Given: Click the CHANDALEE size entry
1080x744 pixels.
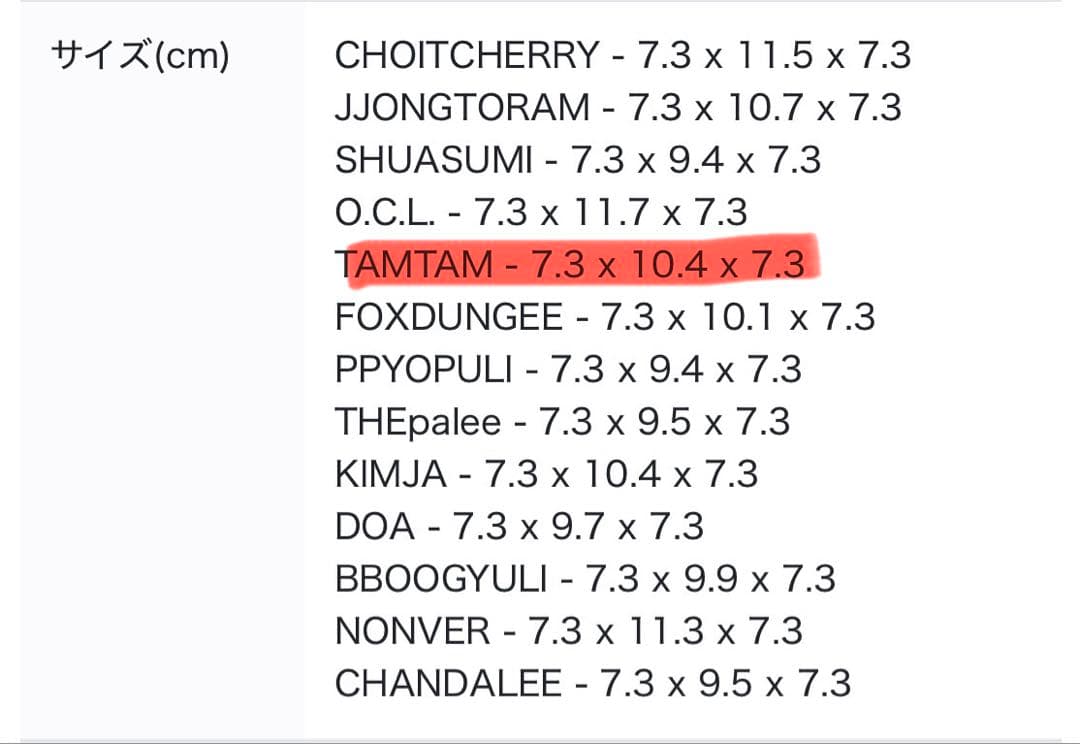Looking at the screenshot, I should point(592,684).
